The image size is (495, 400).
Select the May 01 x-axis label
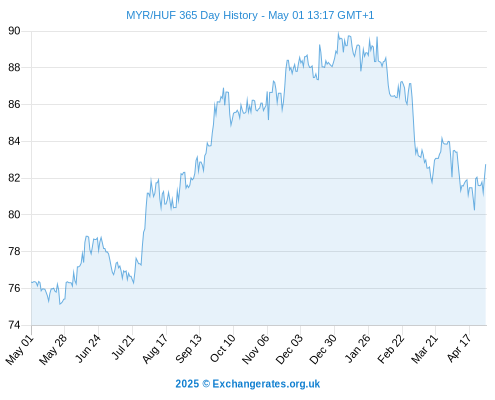[20, 349]
